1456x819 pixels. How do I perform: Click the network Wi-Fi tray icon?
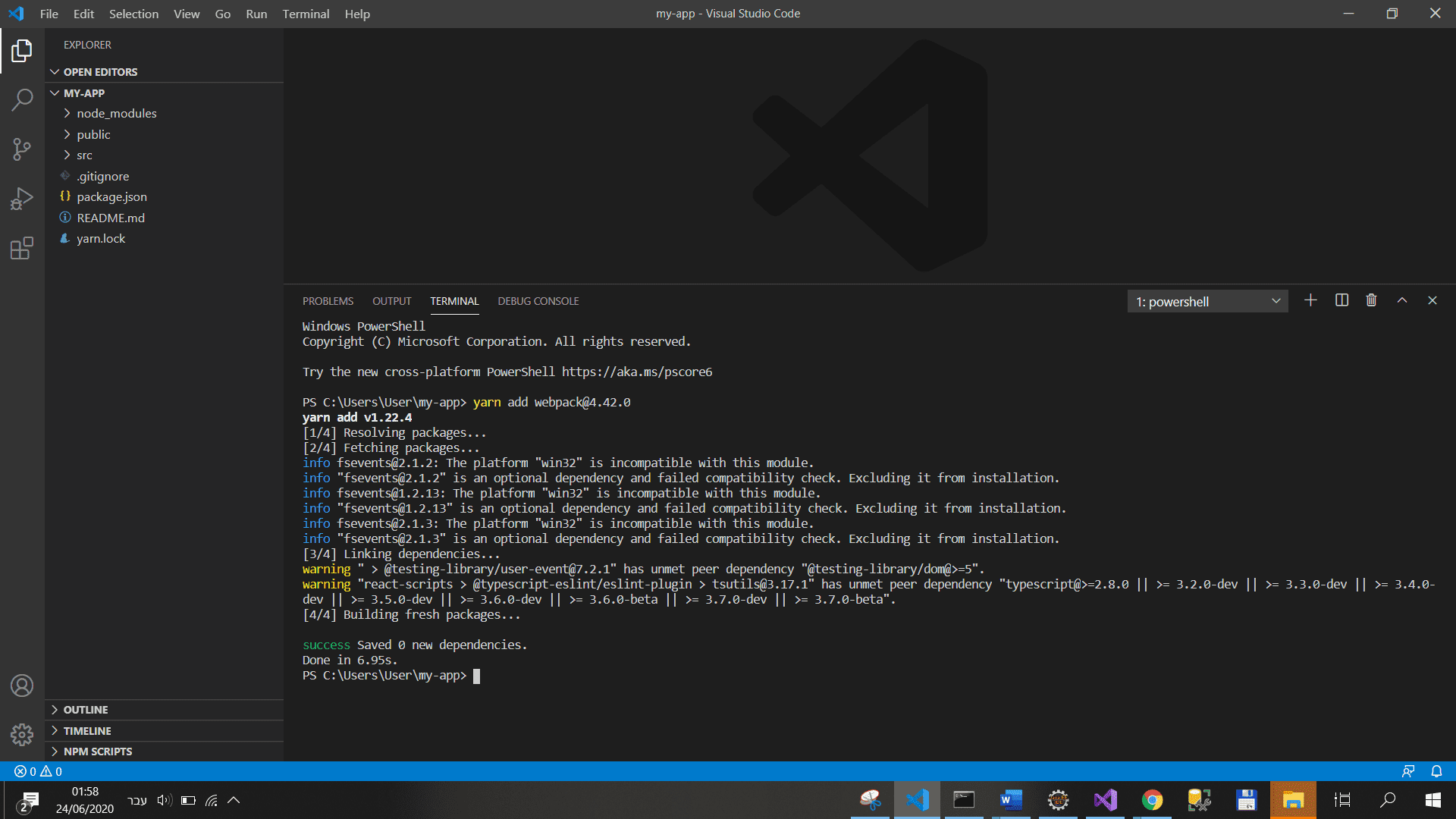click(212, 800)
